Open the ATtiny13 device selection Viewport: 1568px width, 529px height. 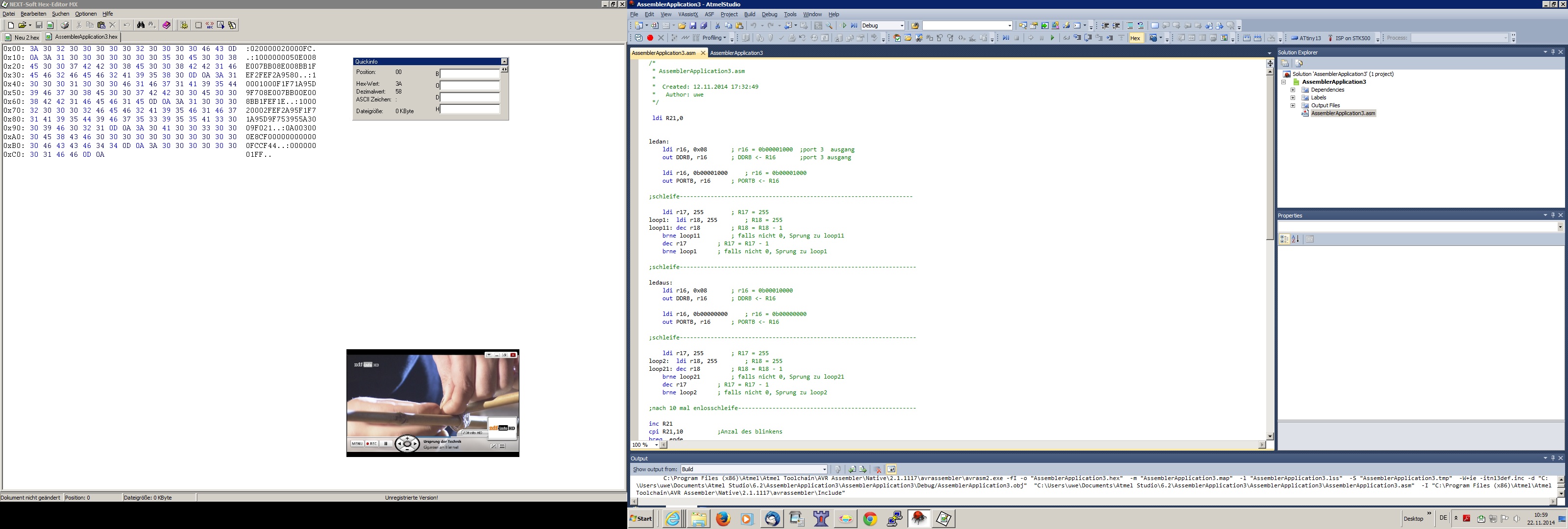[x=1306, y=38]
